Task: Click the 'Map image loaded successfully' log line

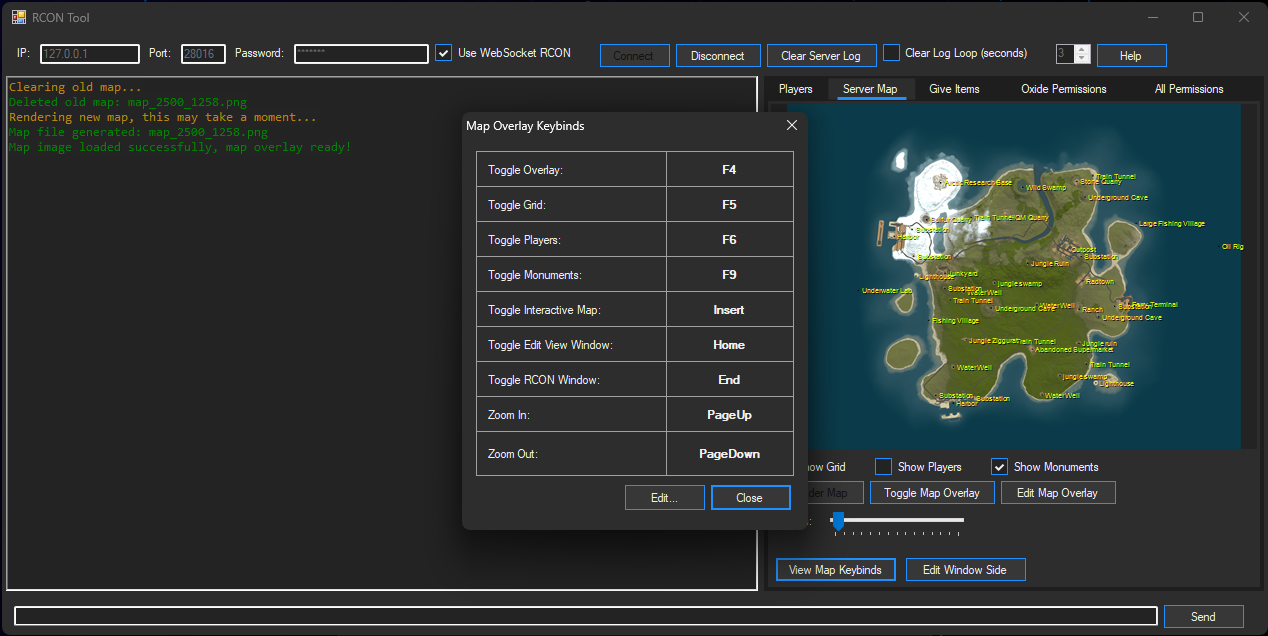Action: [180, 147]
